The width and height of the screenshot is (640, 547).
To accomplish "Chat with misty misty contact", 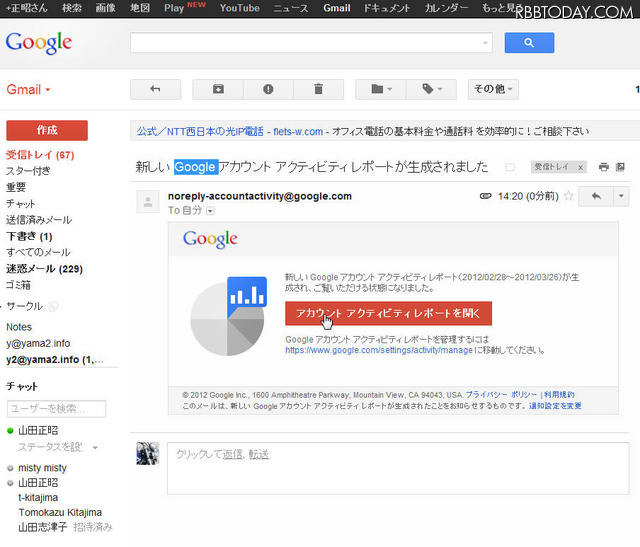I will [x=42, y=468].
